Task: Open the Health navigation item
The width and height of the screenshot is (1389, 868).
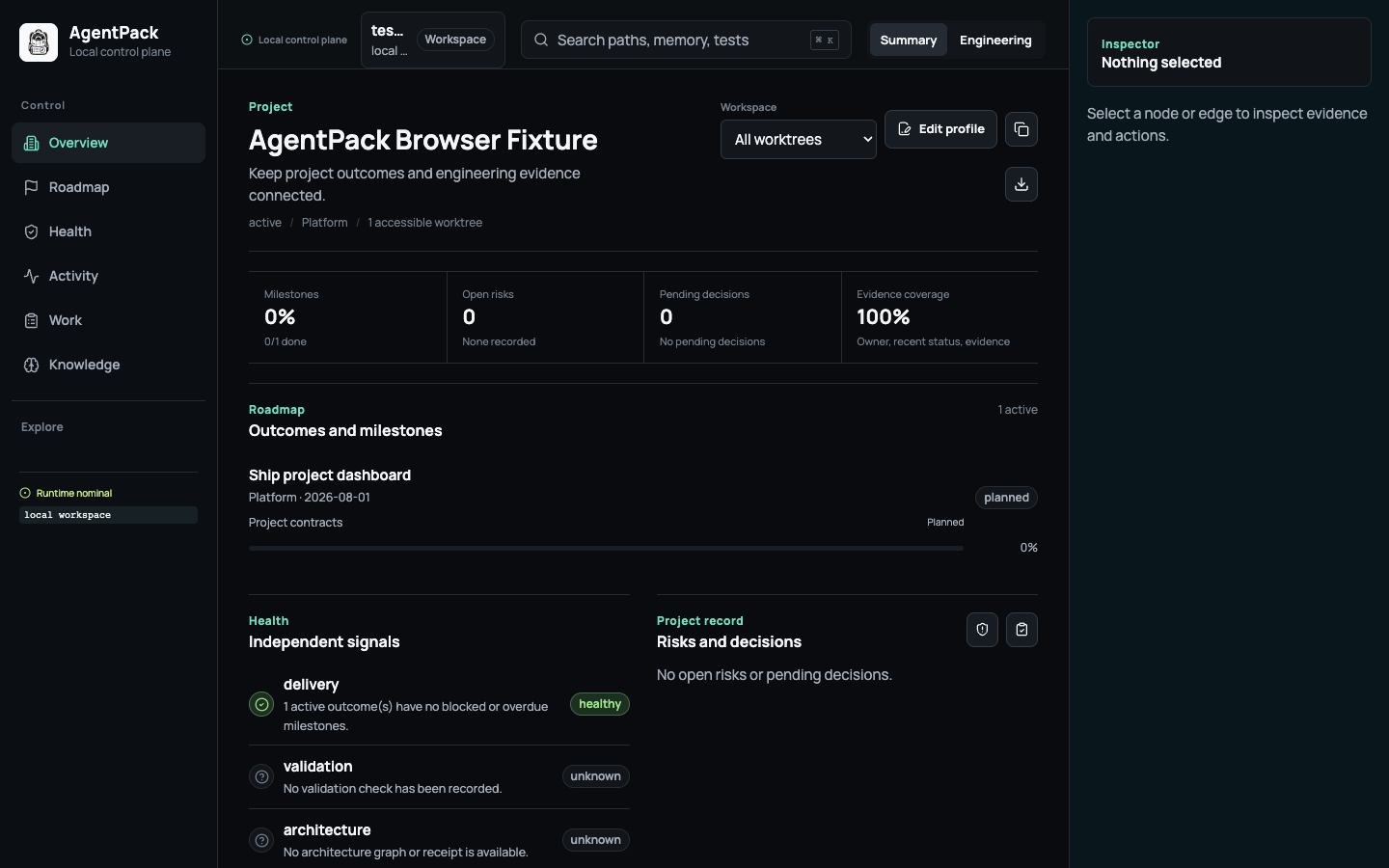Action: tap(108, 231)
